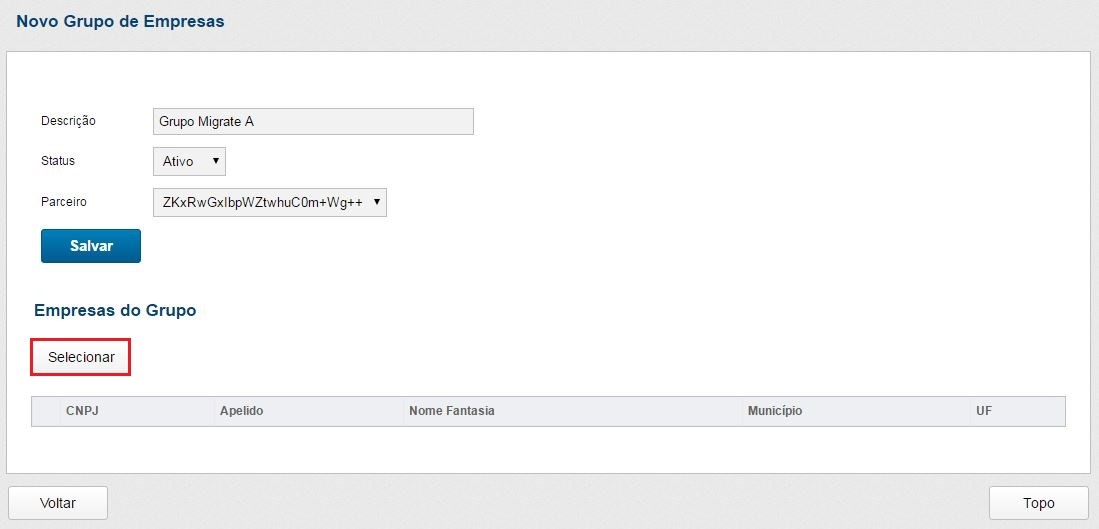Click the Descrição text field

pos(312,121)
